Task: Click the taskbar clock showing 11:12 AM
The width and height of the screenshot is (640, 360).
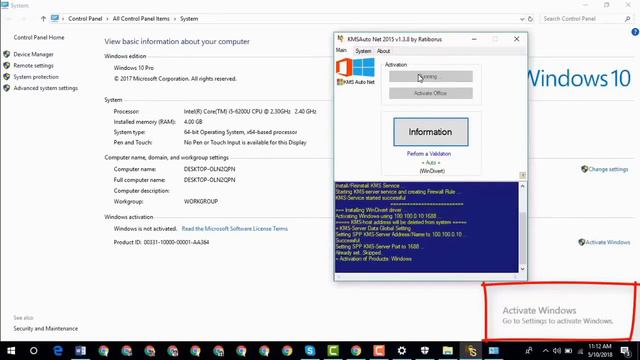Action: click(600, 351)
